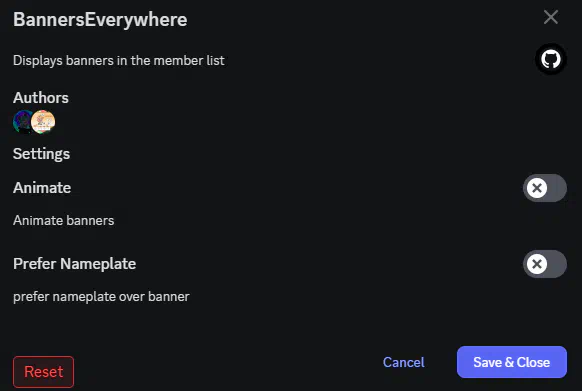Click the empty track of the Animate switch

(557, 188)
